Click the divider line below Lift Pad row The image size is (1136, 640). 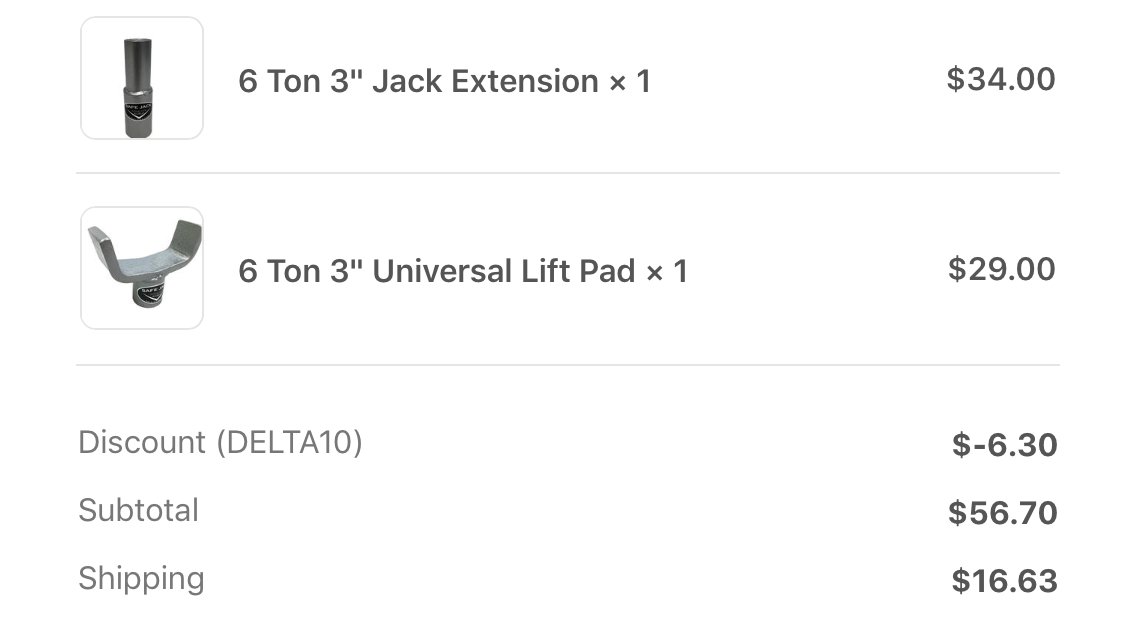[568, 365]
